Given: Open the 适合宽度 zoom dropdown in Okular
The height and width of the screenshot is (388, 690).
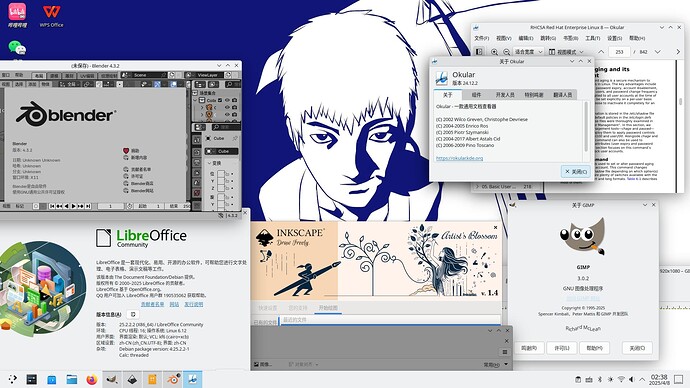Looking at the screenshot, I should (x=529, y=52).
